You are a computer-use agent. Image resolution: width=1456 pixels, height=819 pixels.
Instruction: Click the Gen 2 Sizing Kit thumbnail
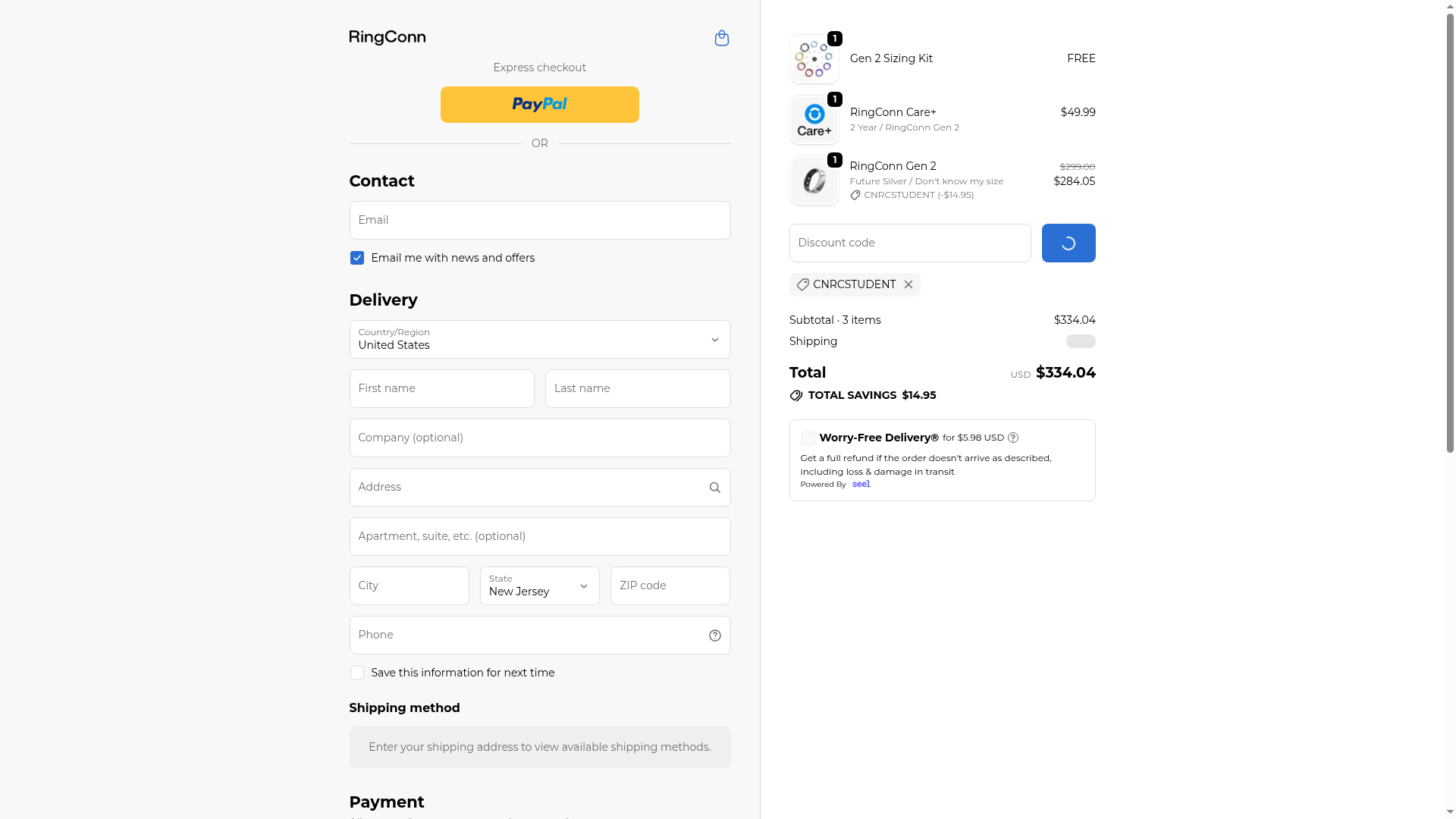[814, 59]
